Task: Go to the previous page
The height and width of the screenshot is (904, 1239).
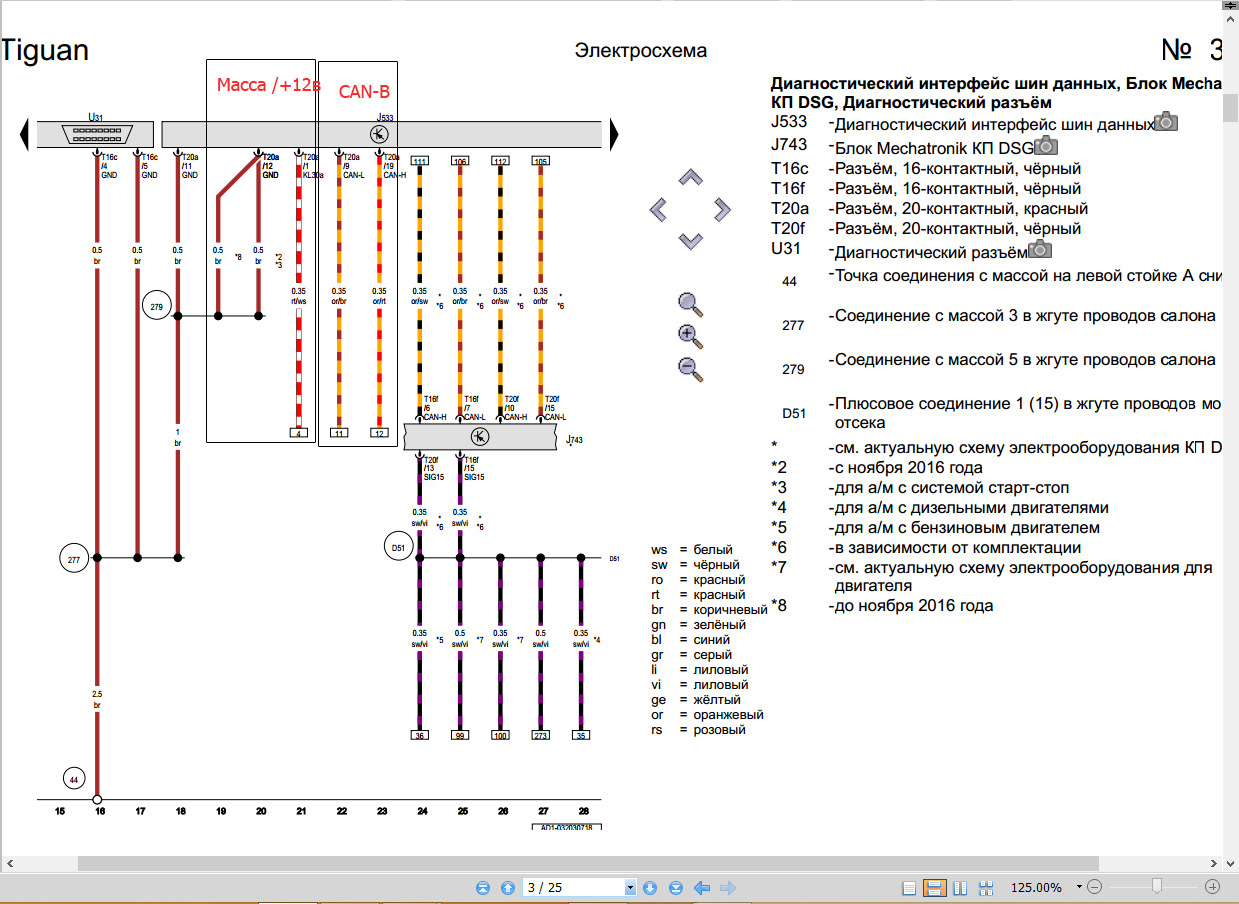Action: tap(507, 887)
